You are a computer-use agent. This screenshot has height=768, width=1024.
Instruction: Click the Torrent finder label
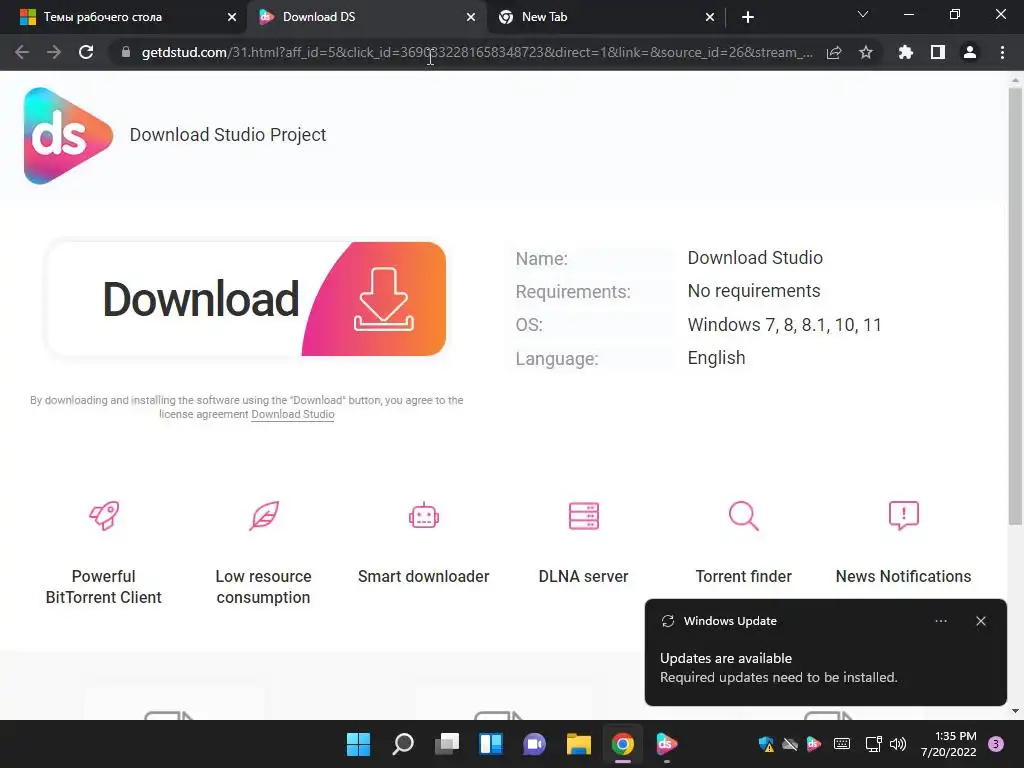(x=743, y=577)
